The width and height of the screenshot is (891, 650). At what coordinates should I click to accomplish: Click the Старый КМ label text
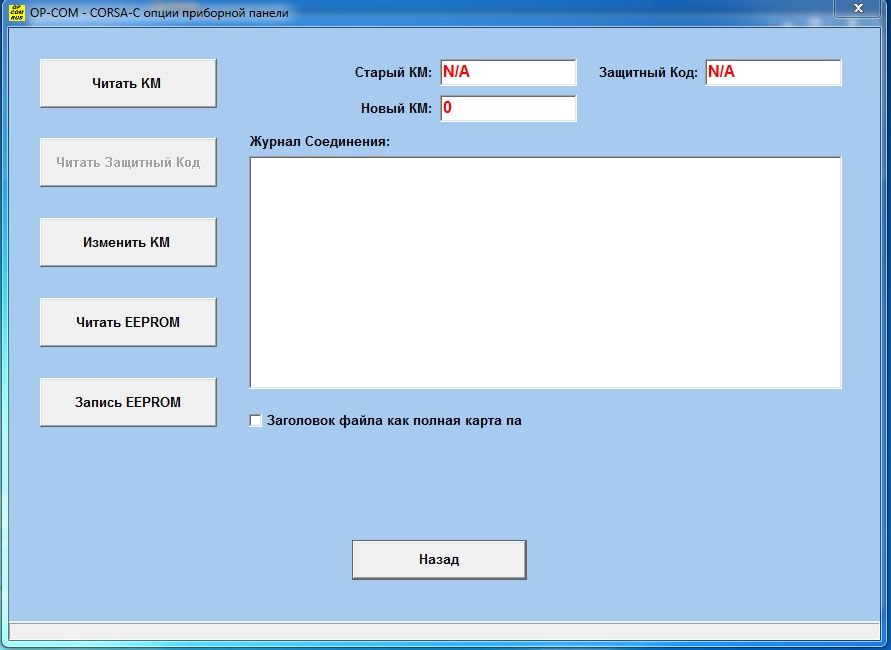coord(393,73)
